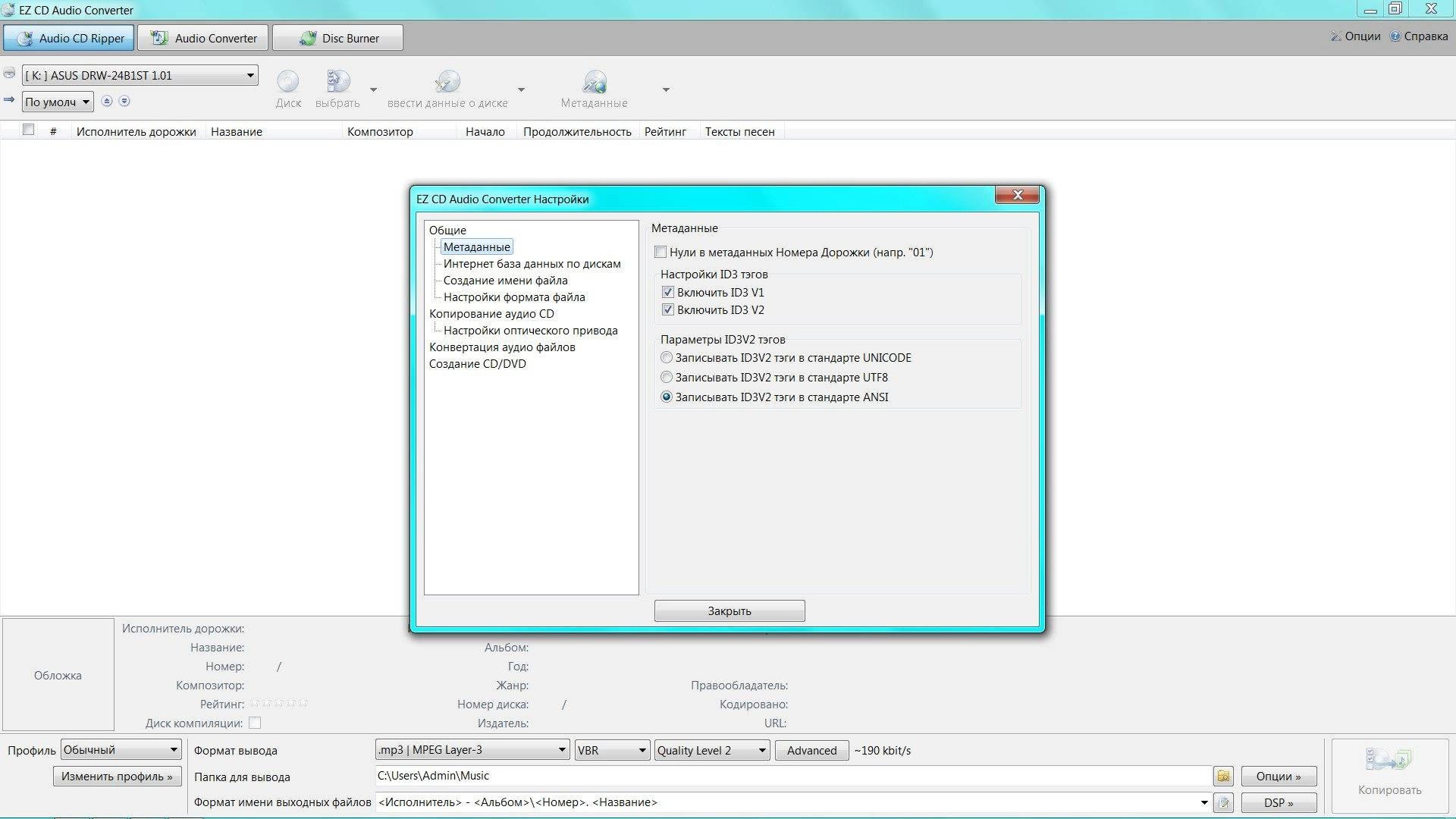Click the 'ввести данные о диске' icon

pos(447,81)
